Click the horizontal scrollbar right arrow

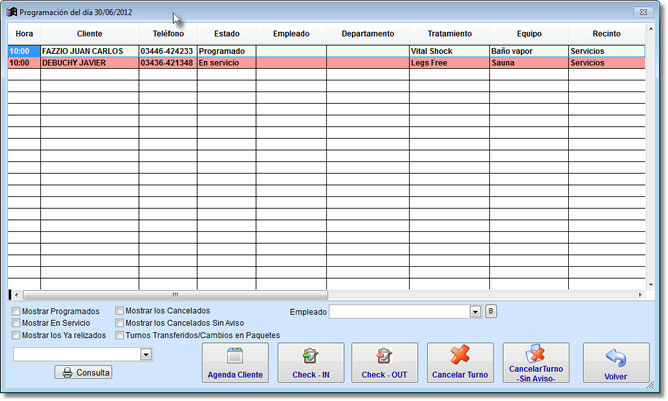(640, 294)
